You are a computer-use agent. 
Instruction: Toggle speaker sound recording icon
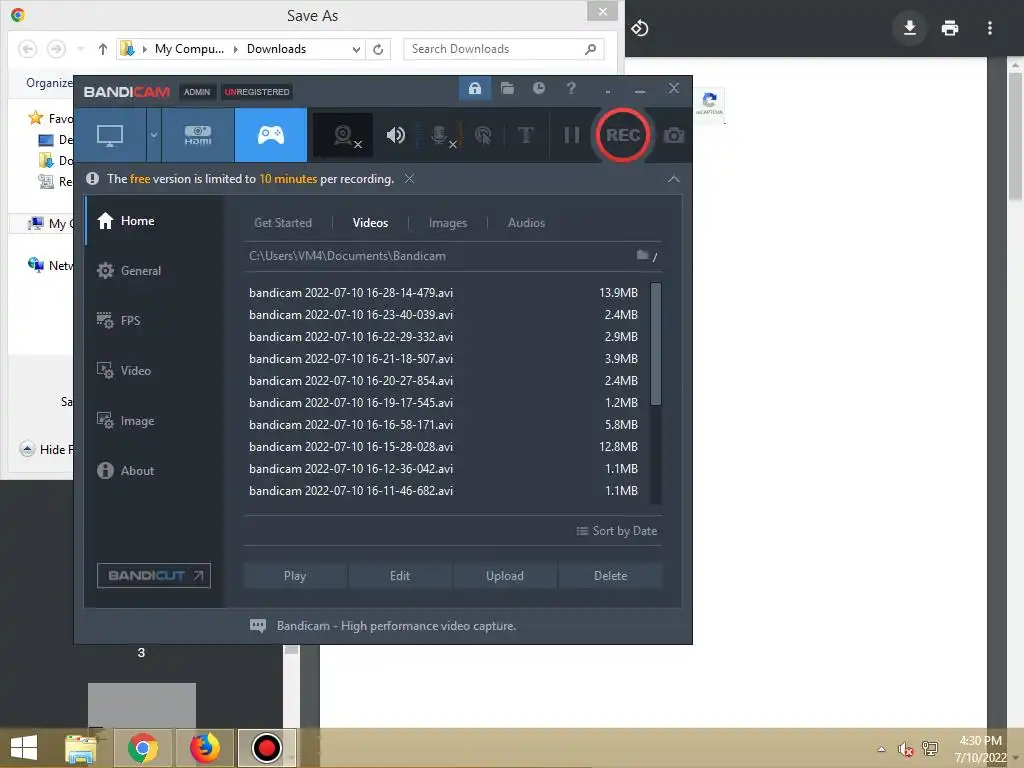tap(396, 135)
